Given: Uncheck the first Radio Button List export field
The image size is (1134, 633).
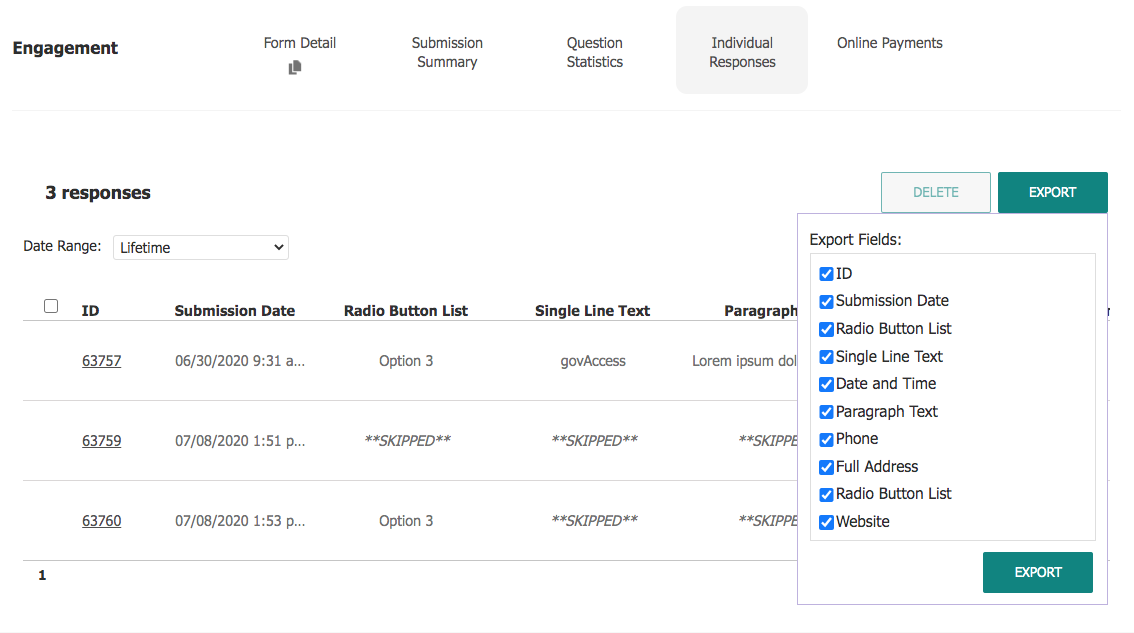Looking at the screenshot, I should 826,329.
